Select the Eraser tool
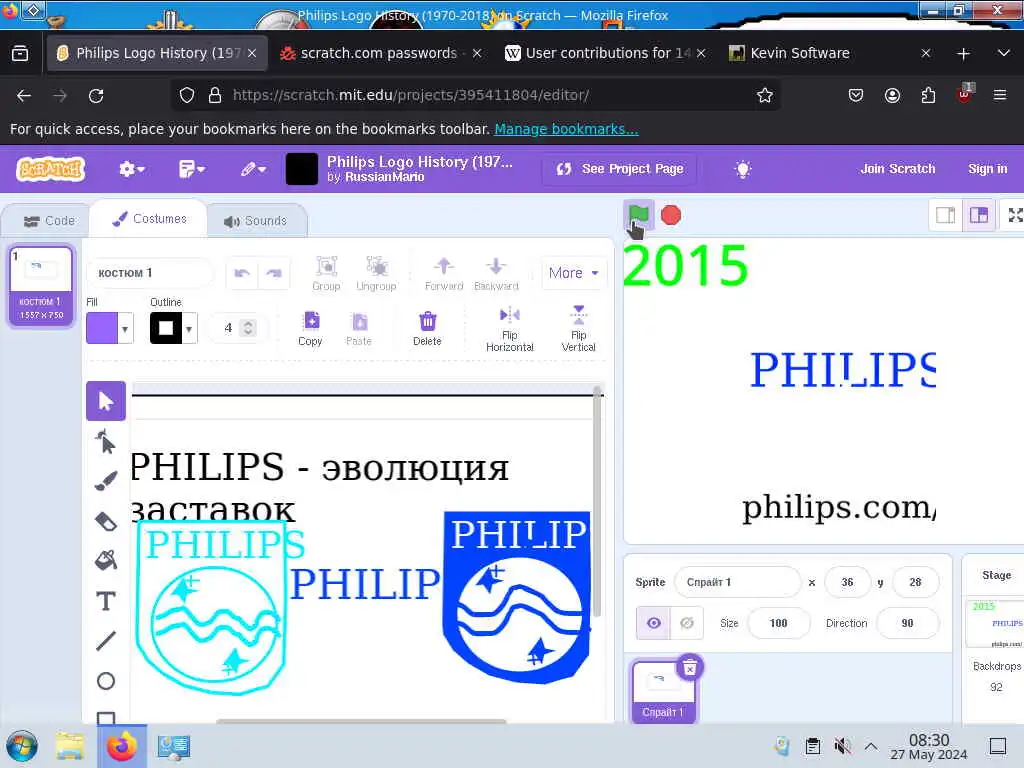This screenshot has width=1024, height=768. tap(106, 521)
